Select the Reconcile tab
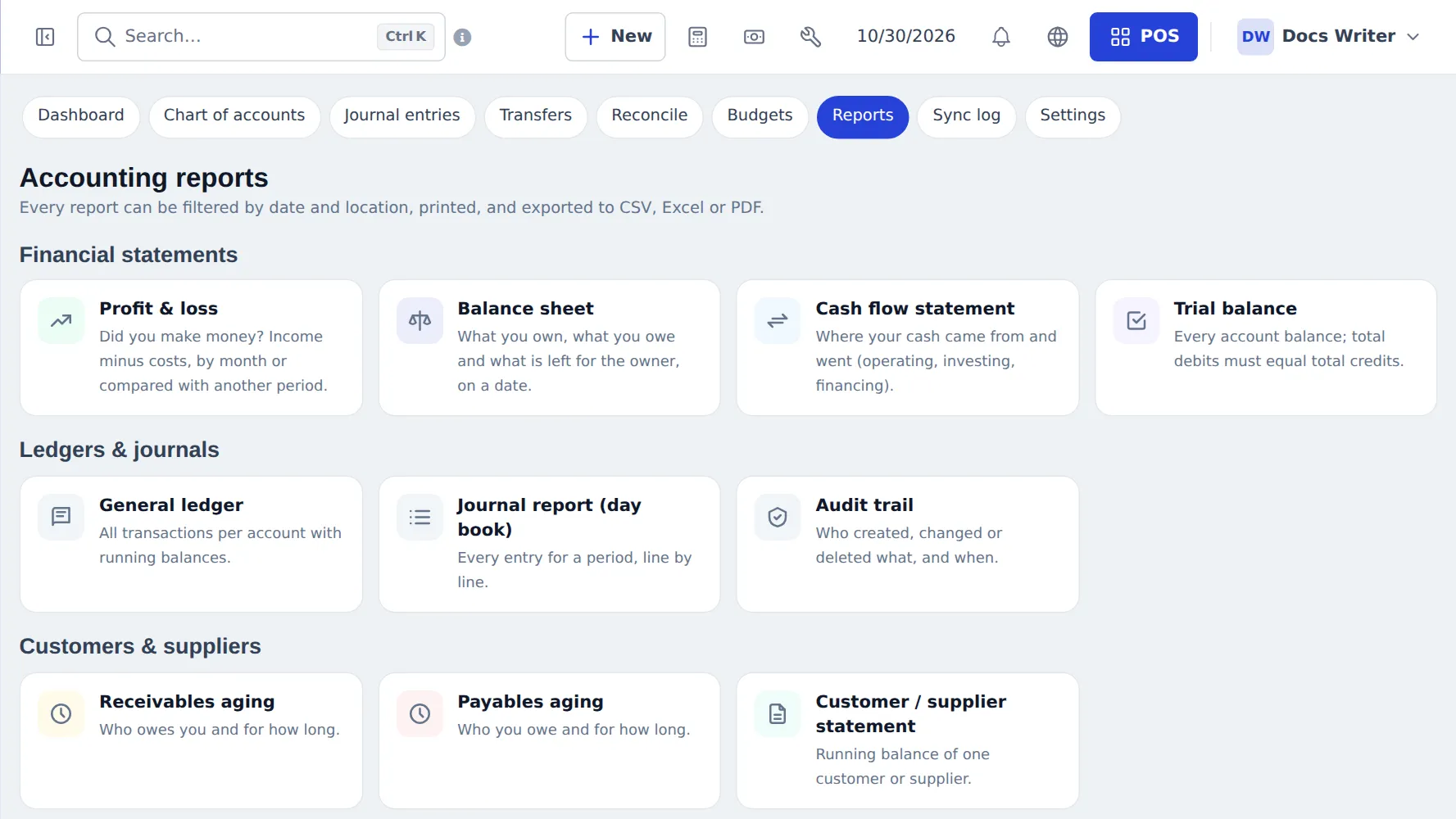This screenshot has width=1456, height=819. pos(650,116)
